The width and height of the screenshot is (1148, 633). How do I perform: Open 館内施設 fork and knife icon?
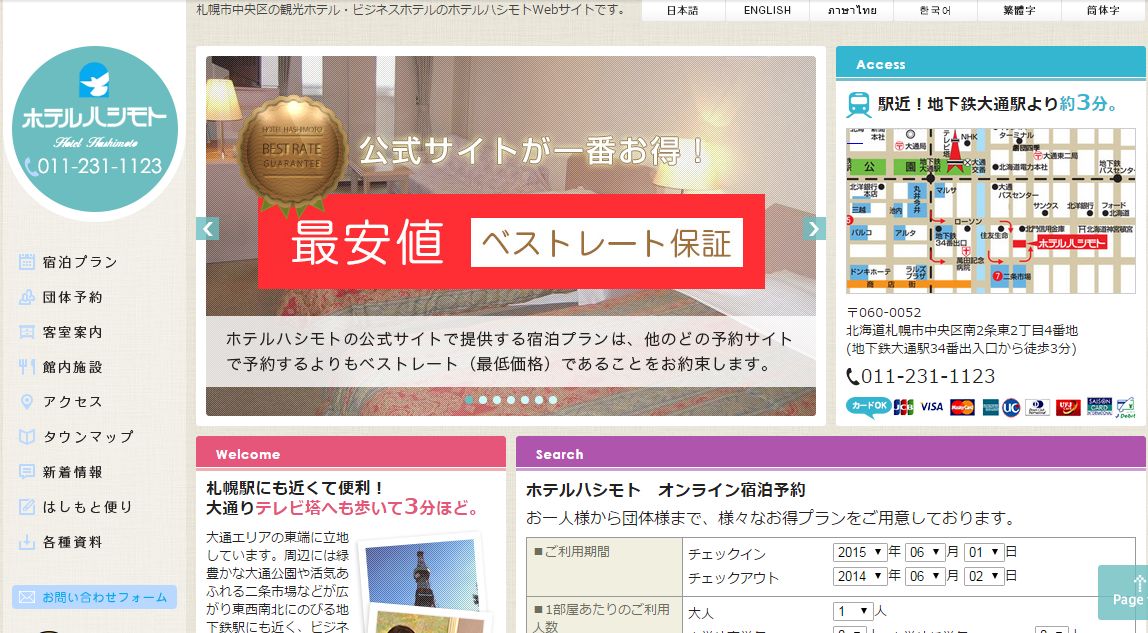pyautogui.click(x=26, y=367)
